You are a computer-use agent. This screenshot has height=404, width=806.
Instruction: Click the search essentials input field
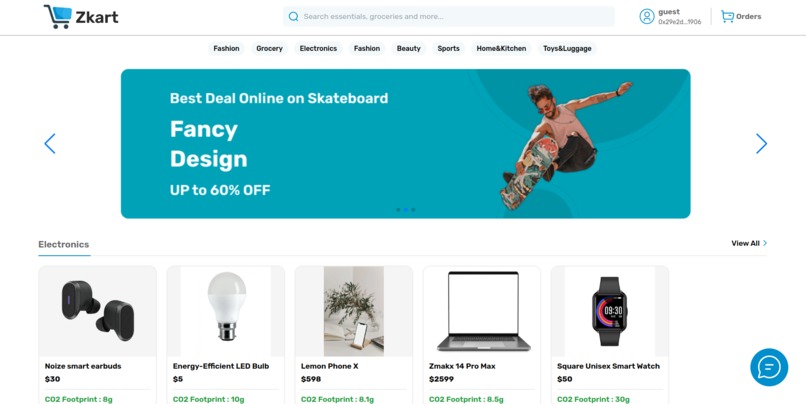(x=449, y=16)
